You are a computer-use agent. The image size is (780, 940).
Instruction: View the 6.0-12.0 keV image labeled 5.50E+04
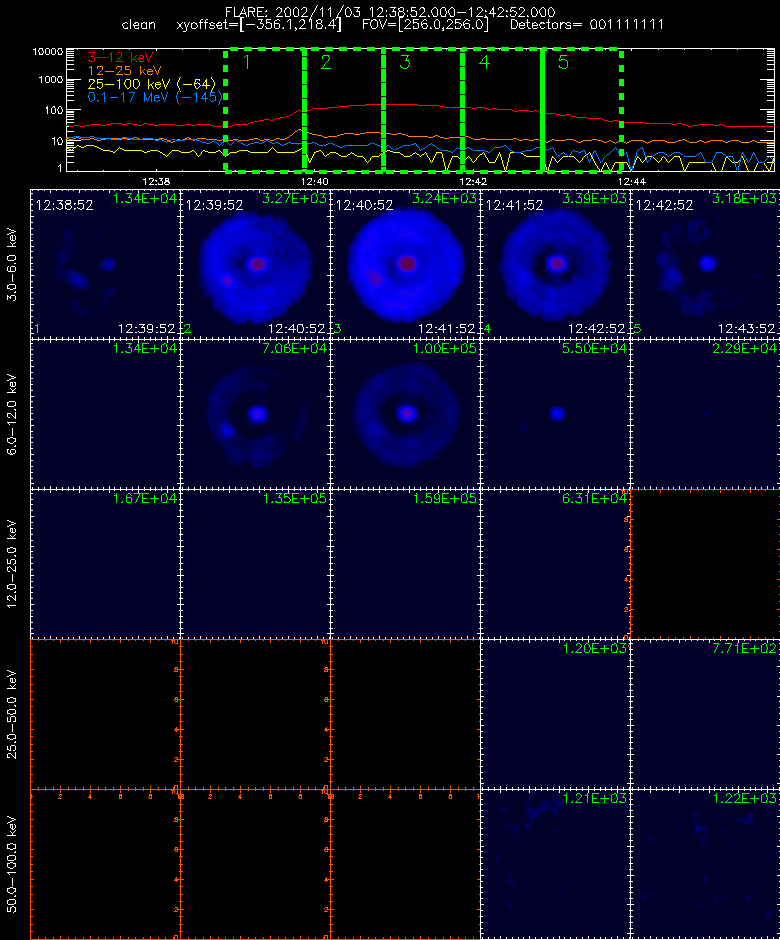pos(555,414)
